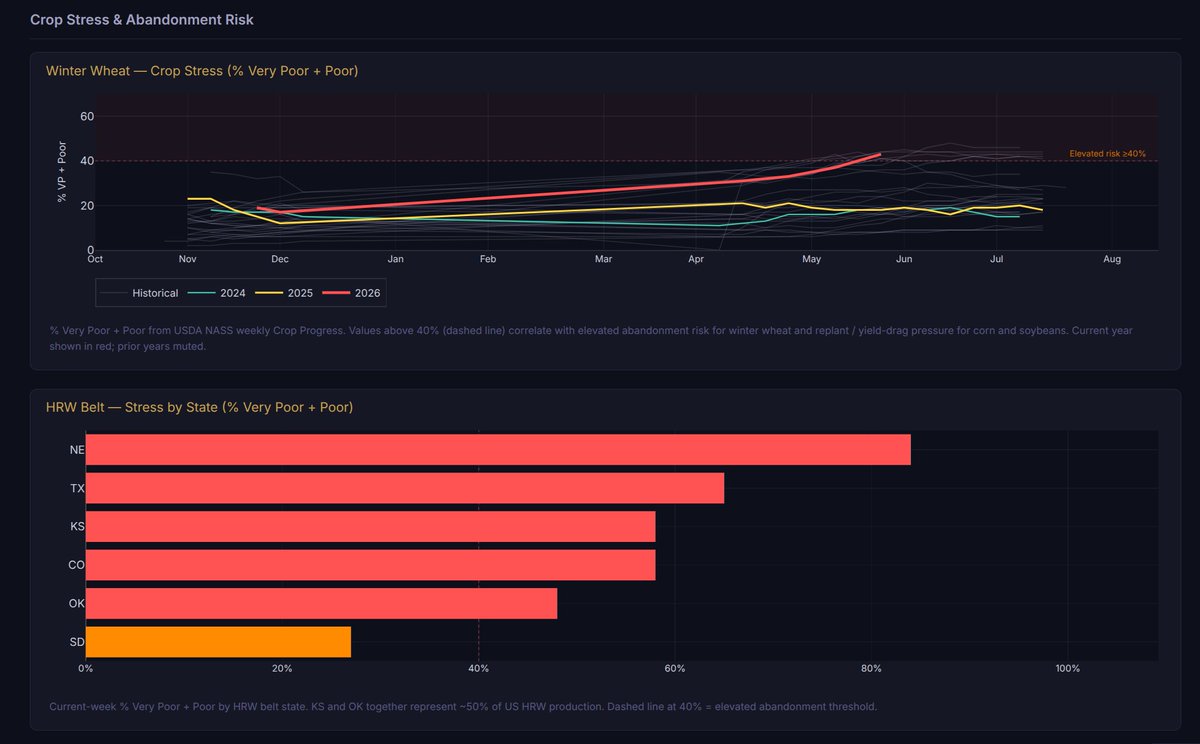This screenshot has width=1200, height=744.
Task: Click the 'Aug' x-axis tick label
Action: [x=1112, y=259]
